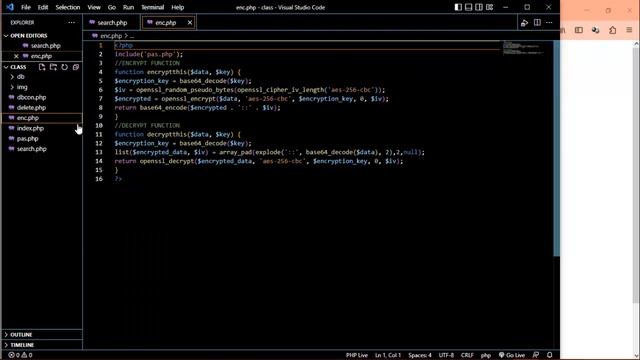
Task: Change indentation via Spaces: 4
Action: [420, 355]
